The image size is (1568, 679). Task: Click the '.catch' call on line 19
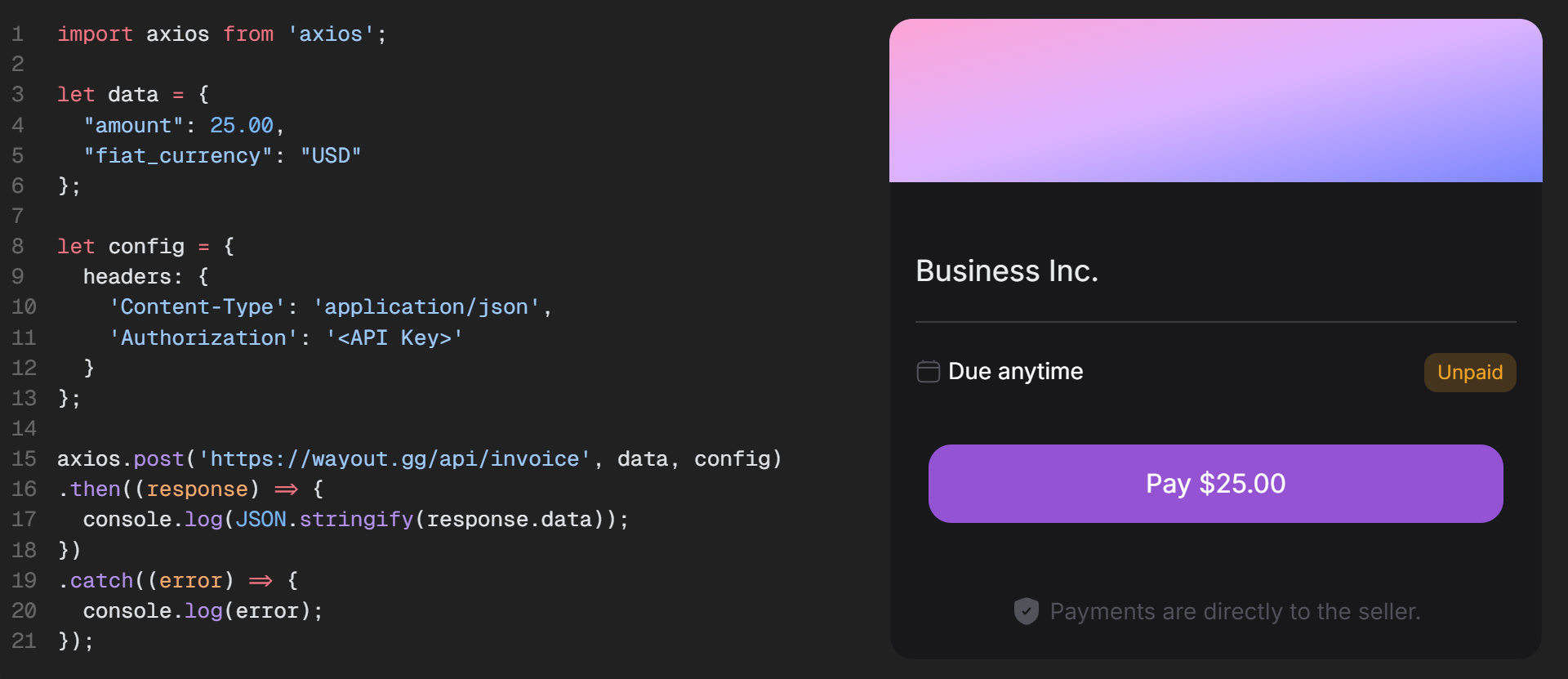[95, 581]
